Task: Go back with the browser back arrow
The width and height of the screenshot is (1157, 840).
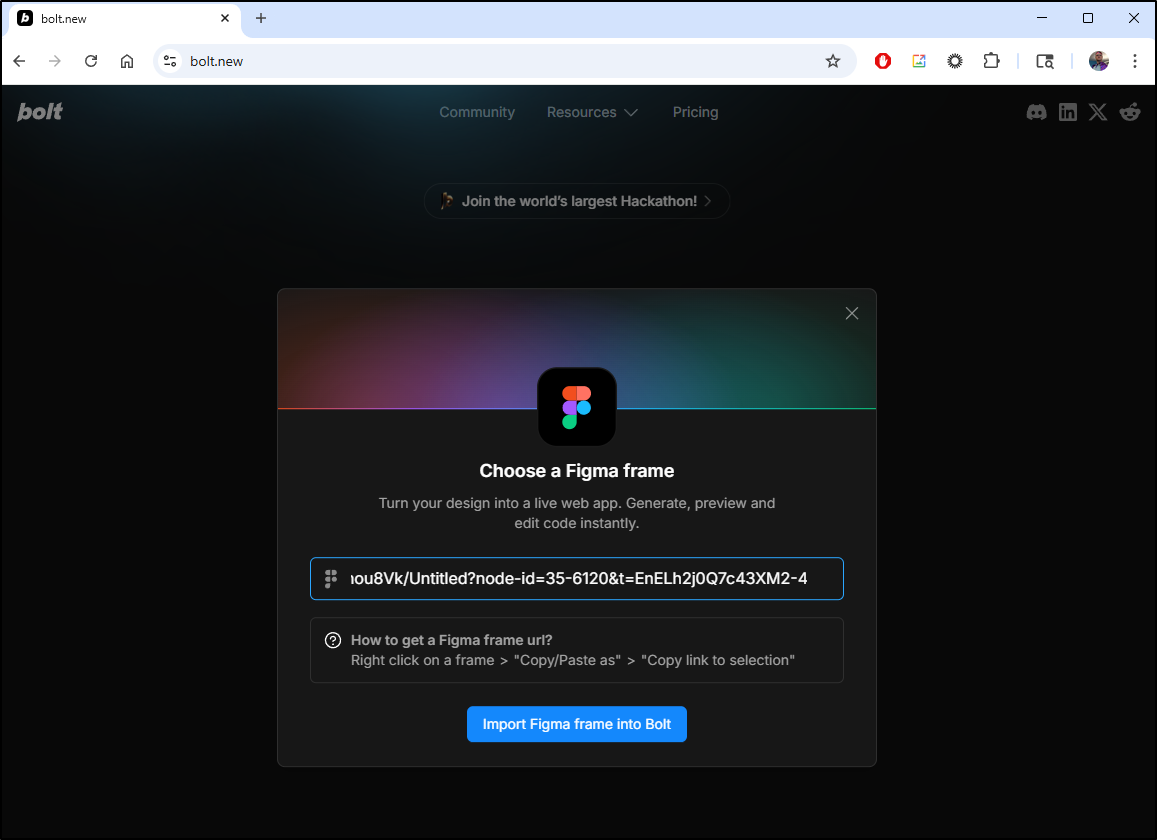Action: (x=19, y=61)
